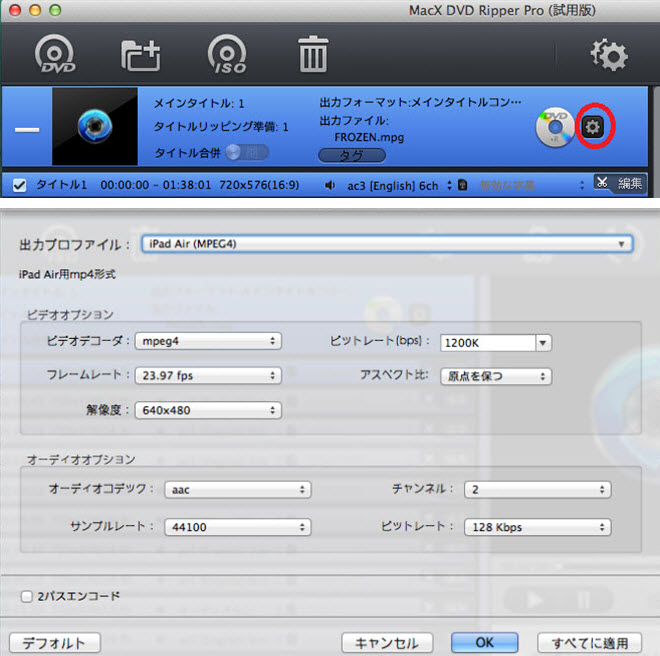Click the 720x576(16:9) resolution text

click(259, 185)
